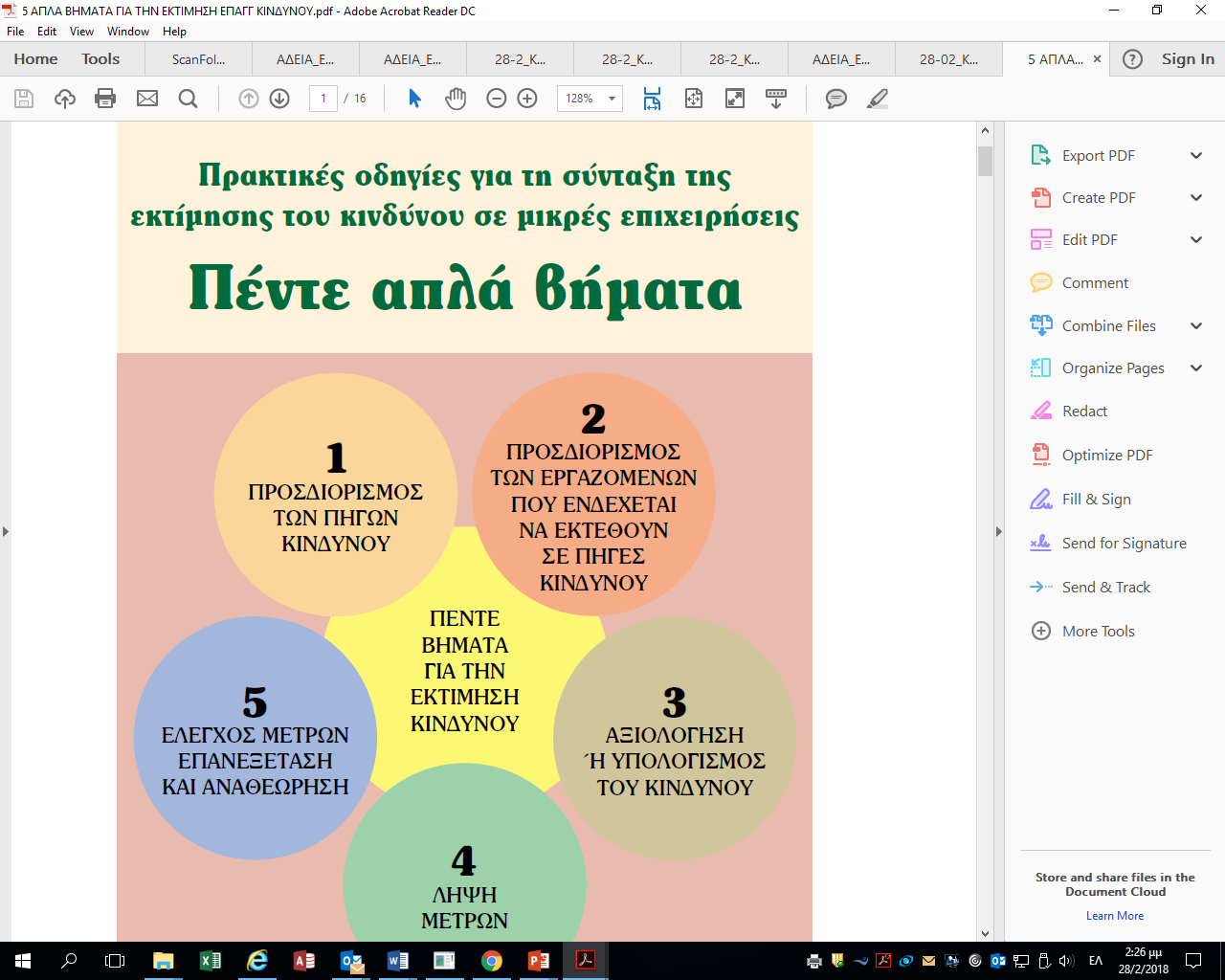Print the document using the printer icon

click(x=105, y=99)
